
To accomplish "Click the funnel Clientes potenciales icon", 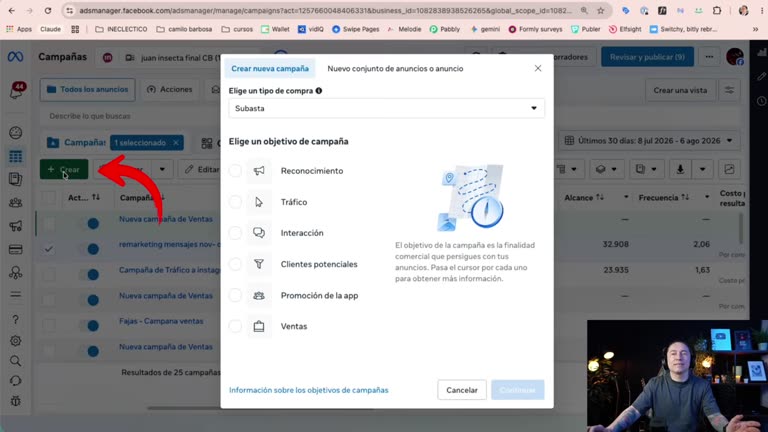I will 259,264.
